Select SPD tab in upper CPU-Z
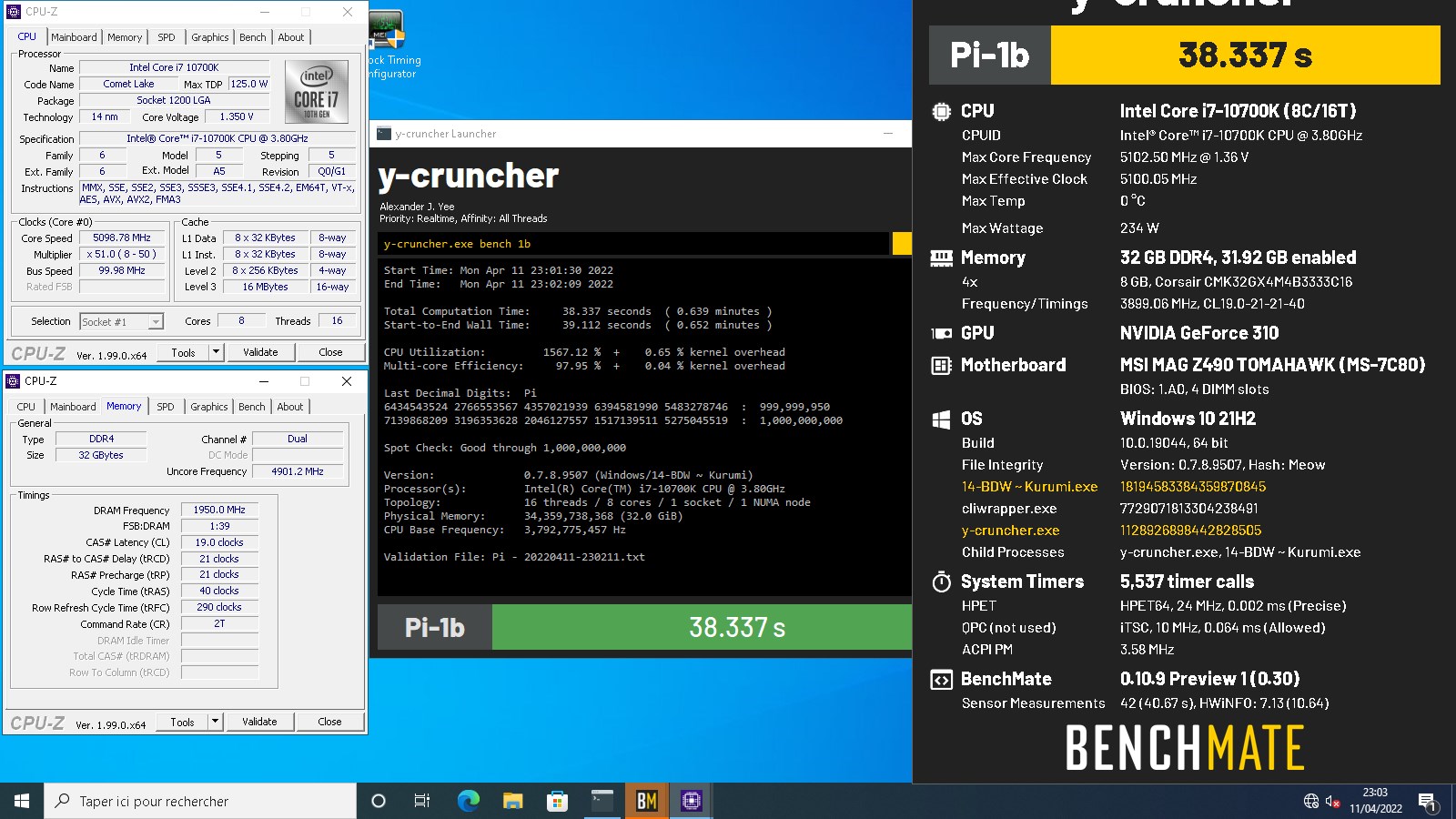 coord(166,37)
